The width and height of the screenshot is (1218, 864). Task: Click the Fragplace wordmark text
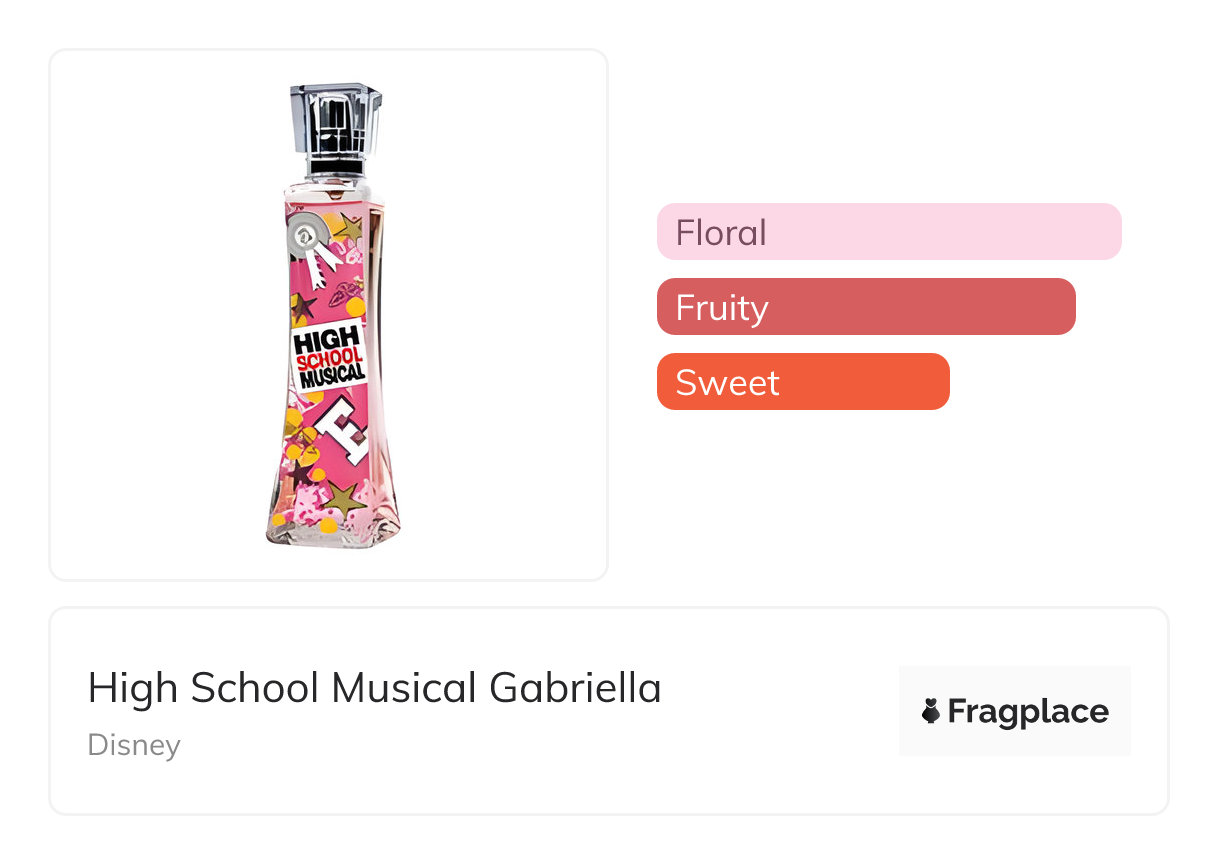tap(1027, 712)
